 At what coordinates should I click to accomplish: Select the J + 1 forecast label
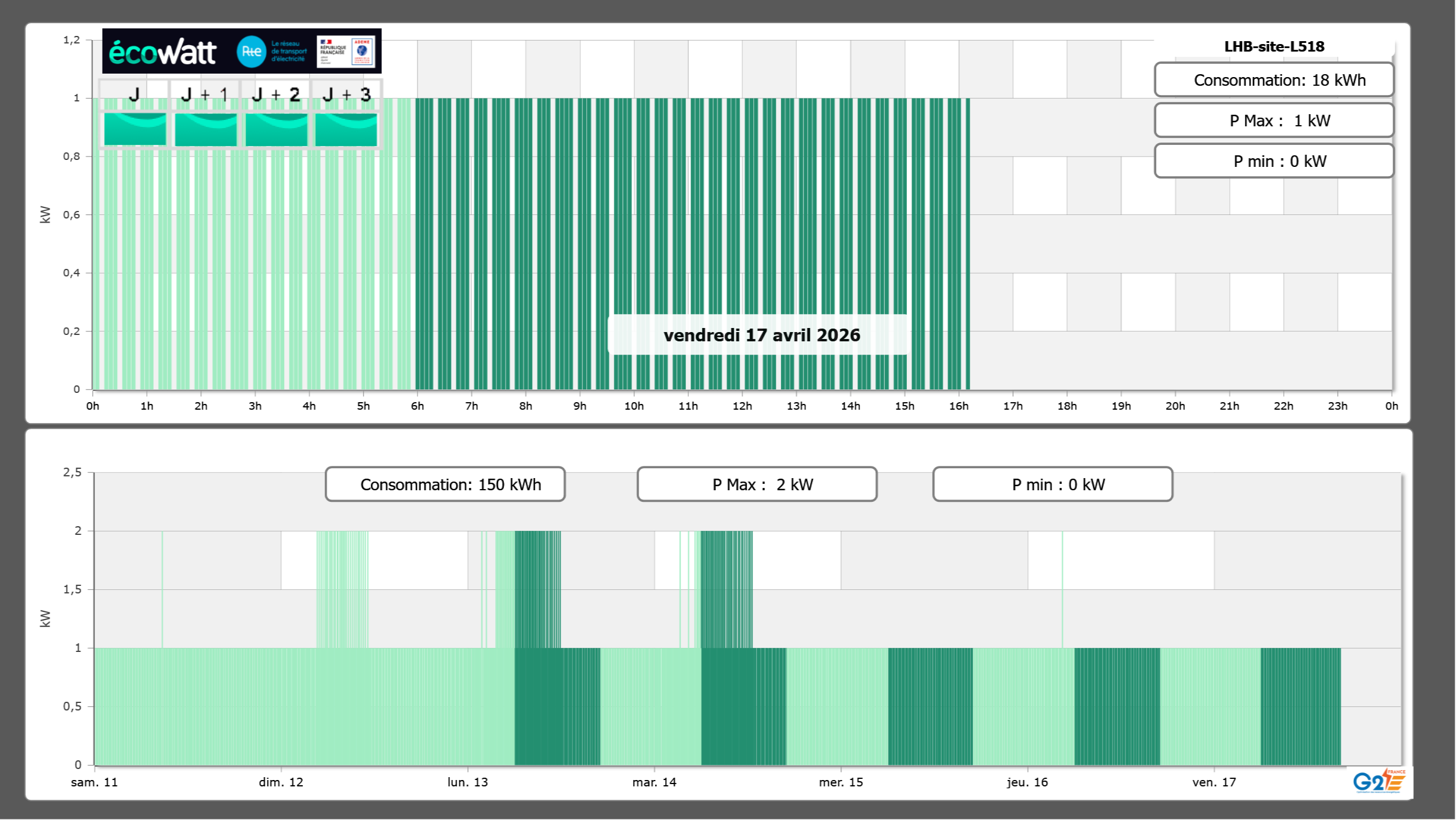pos(205,94)
